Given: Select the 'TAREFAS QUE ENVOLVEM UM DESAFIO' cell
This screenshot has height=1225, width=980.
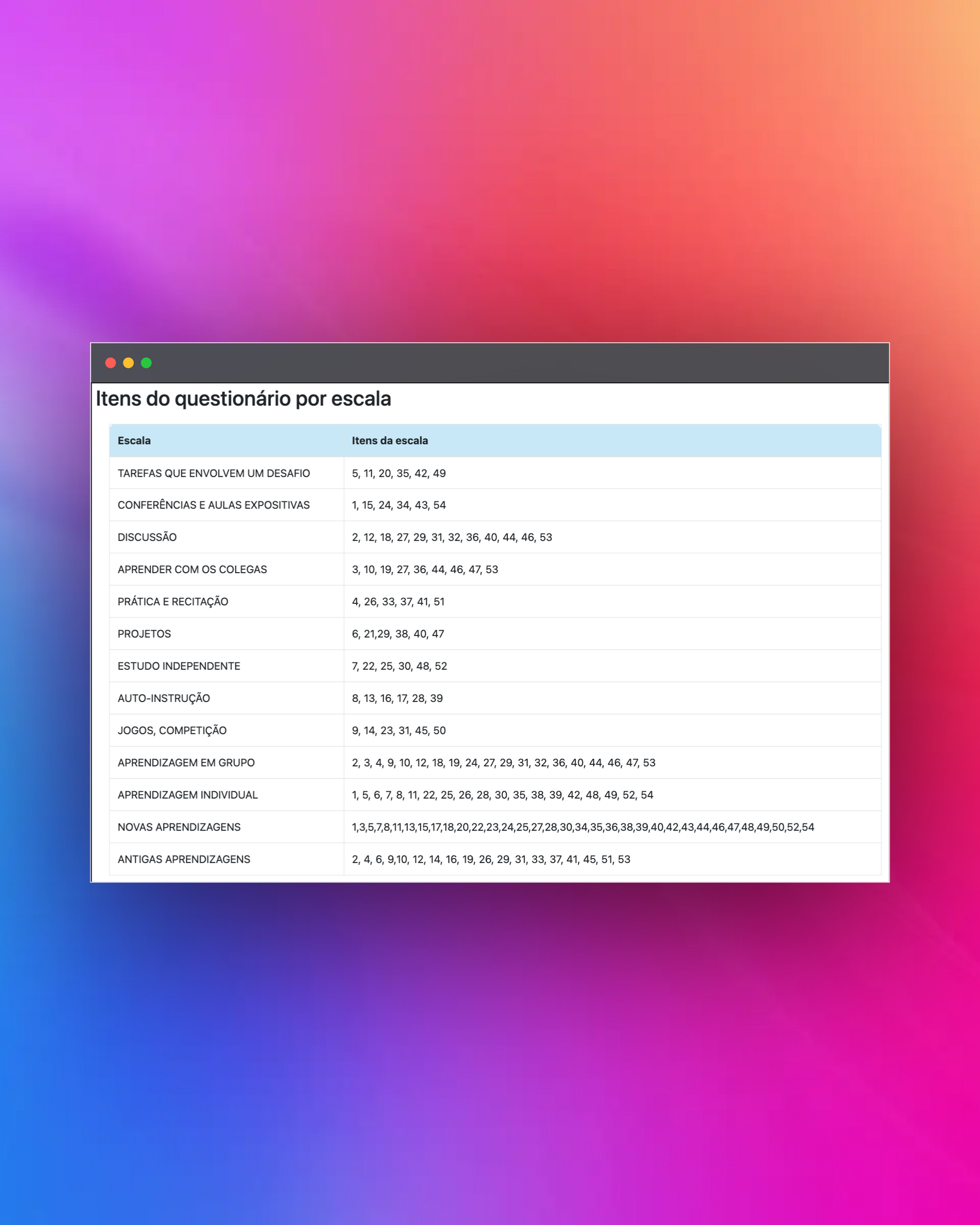Looking at the screenshot, I should coord(214,473).
